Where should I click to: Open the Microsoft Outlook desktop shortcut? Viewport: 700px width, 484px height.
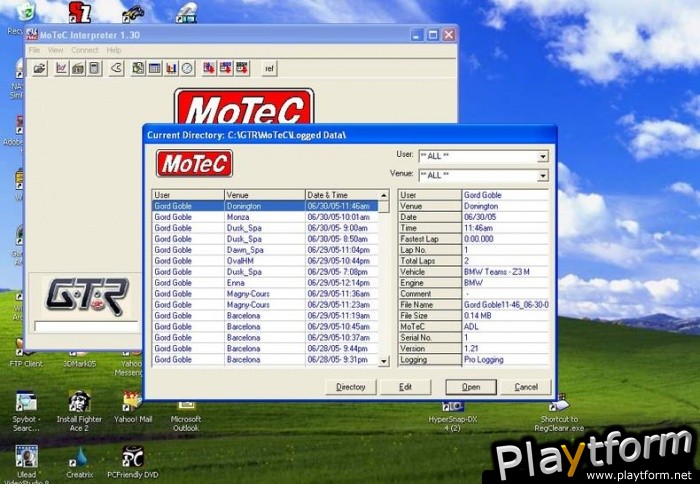pos(186,415)
